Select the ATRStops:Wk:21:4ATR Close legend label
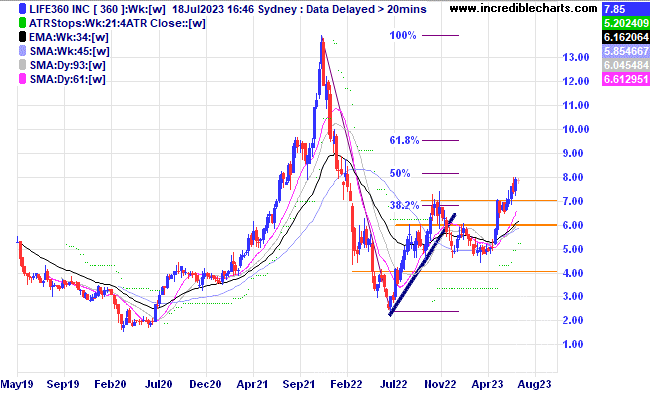The image size is (651, 395). click(117, 23)
